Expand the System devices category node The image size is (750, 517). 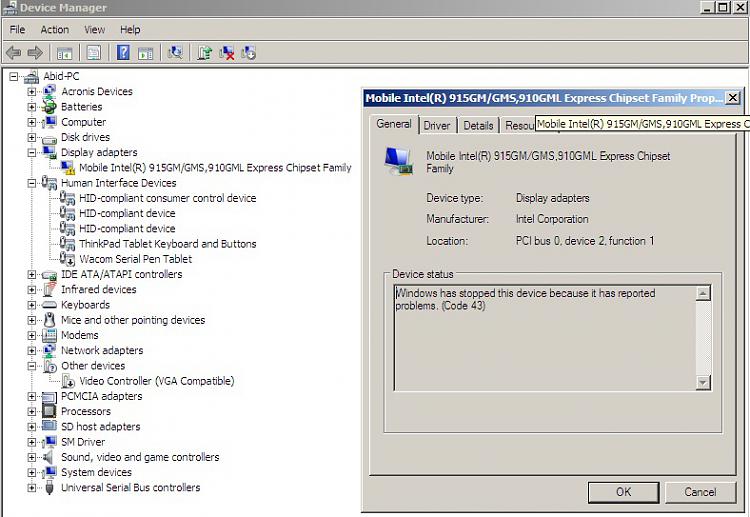coord(31,473)
